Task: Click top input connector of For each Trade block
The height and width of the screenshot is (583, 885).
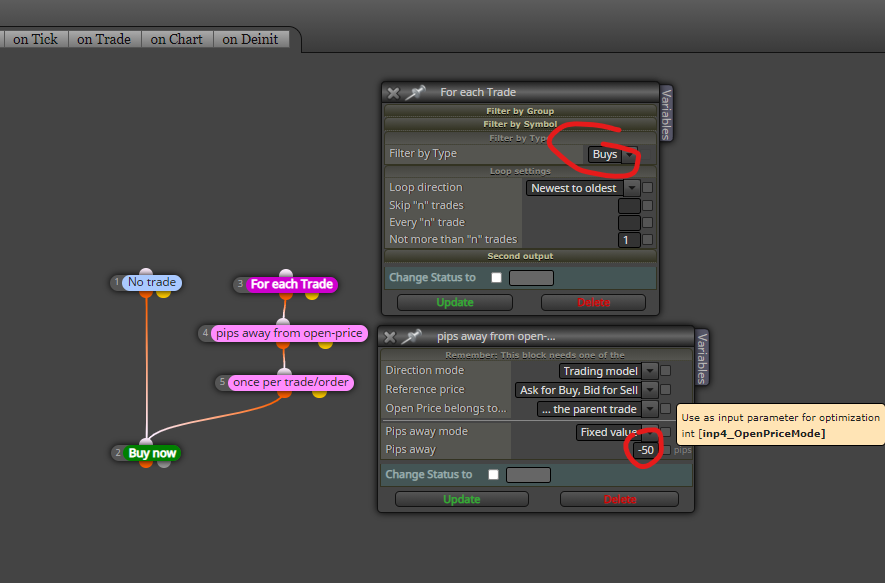Action: [286, 274]
